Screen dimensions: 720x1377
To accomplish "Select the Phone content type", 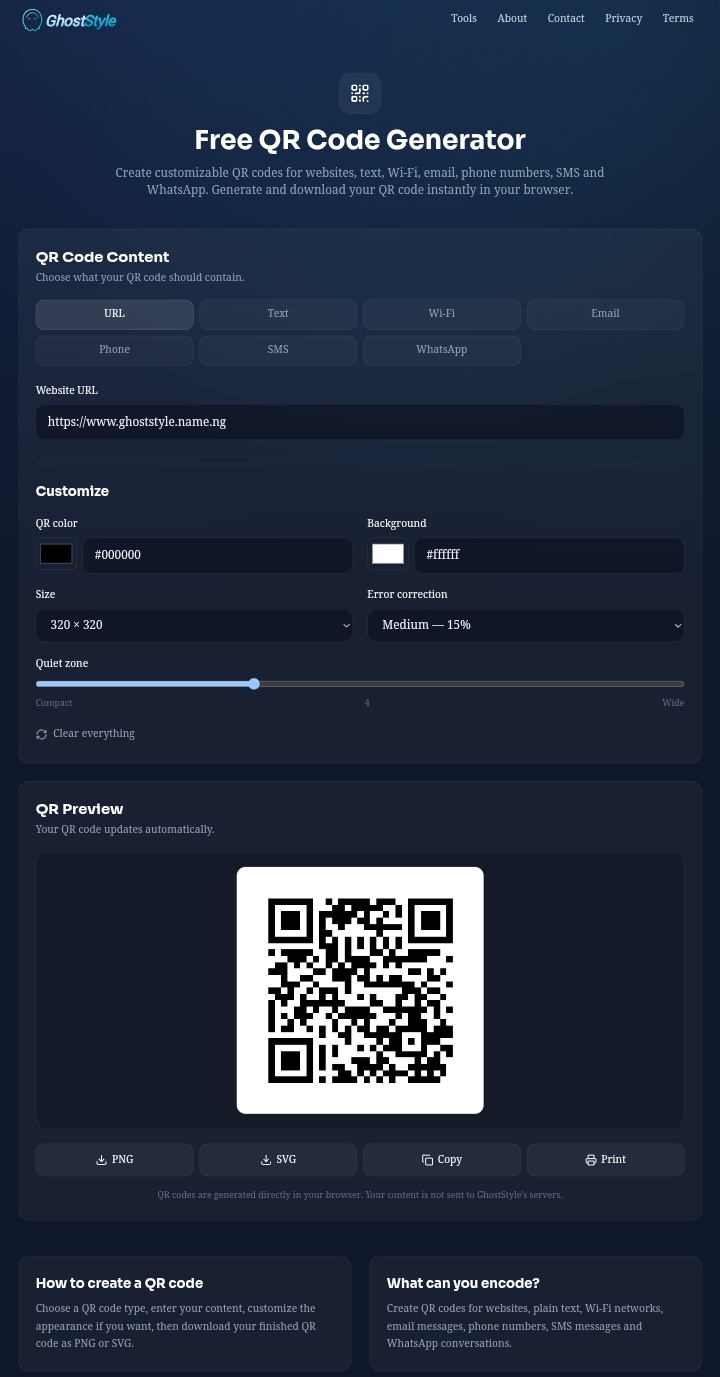I will (x=115, y=350).
